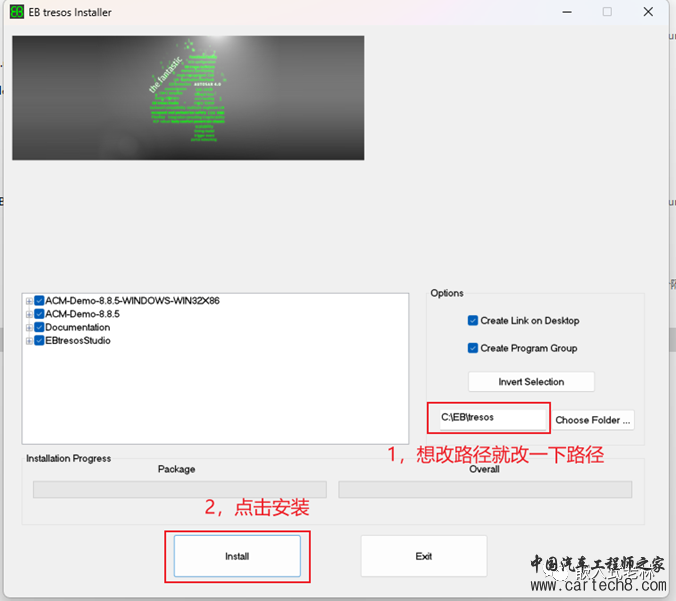
Task: Toggle the EBtresosStudio checkbox
Action: [39, 341]
